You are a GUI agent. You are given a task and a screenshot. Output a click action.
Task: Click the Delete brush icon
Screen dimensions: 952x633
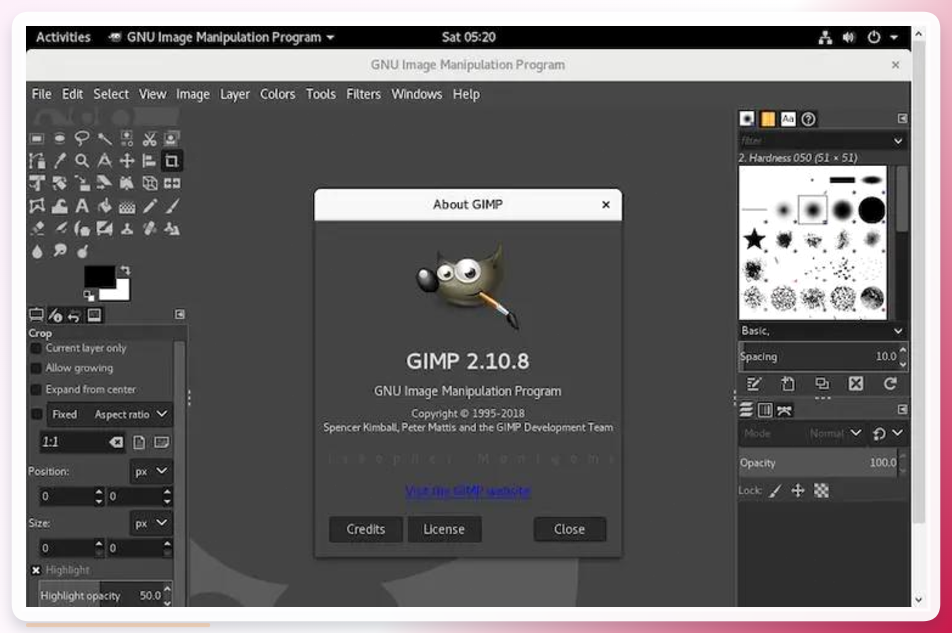[855, 384]
